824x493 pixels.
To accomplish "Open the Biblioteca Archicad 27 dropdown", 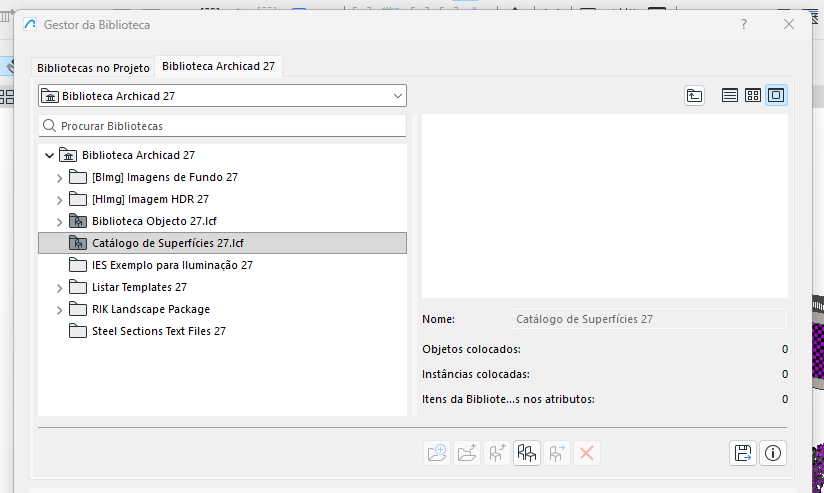I will 222,96.
